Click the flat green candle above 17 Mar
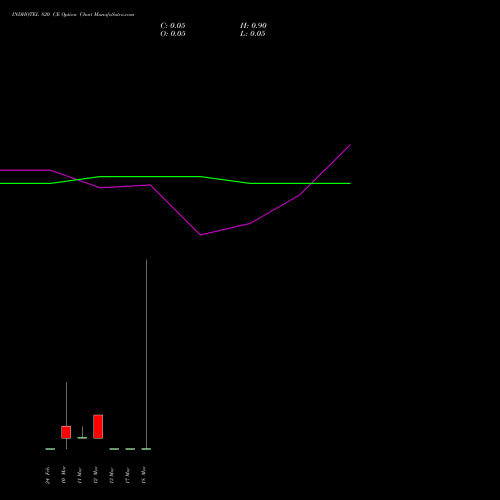The width and height of the screenshot is (500, 500). click(x=130, y=449)
